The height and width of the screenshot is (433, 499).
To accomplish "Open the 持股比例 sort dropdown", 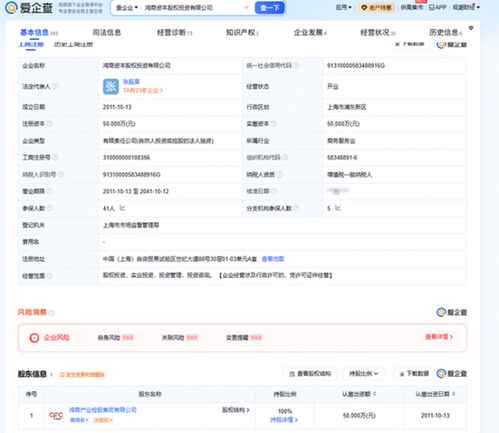I will tap(363, 374).
